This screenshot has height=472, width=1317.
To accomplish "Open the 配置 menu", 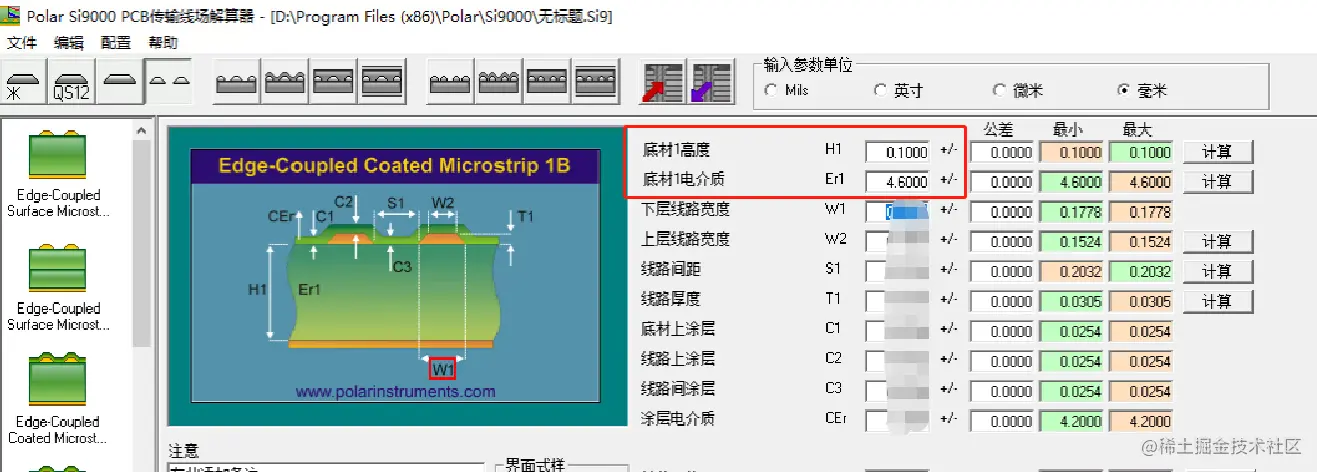I will tap(116, 42).
